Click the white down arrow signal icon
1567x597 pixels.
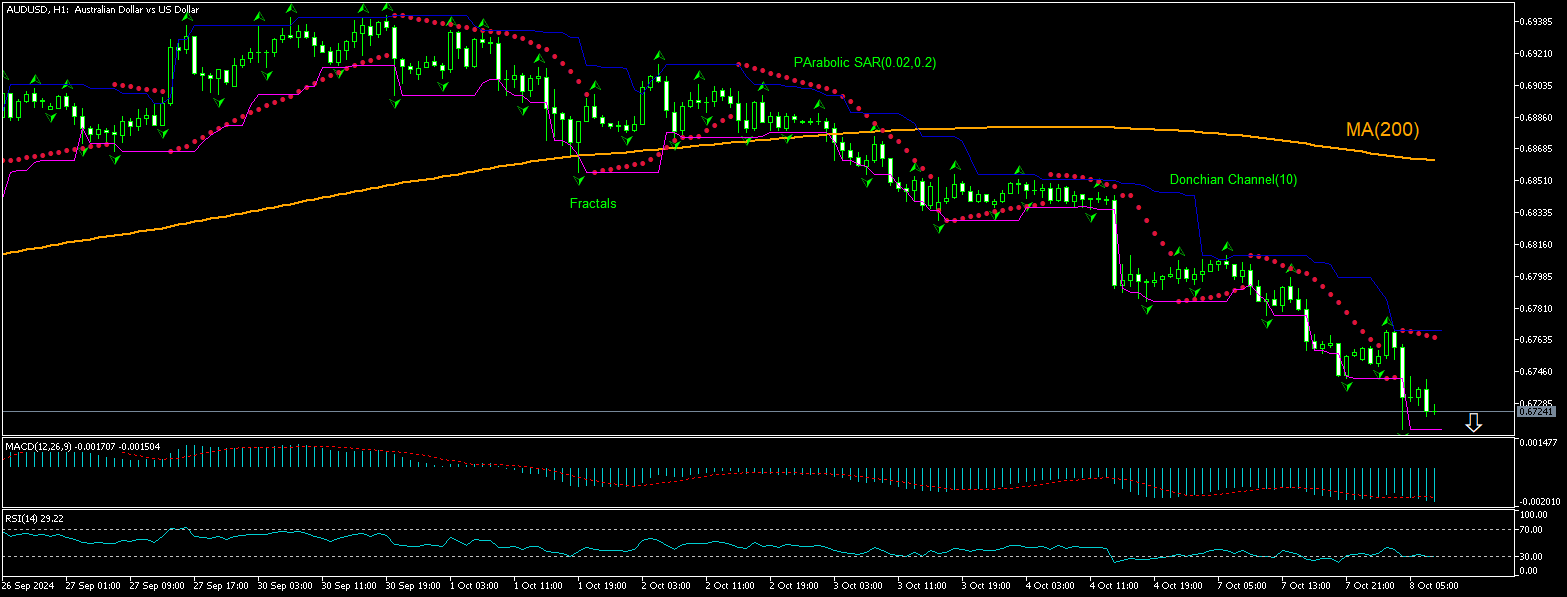(x=1473, y=423)
